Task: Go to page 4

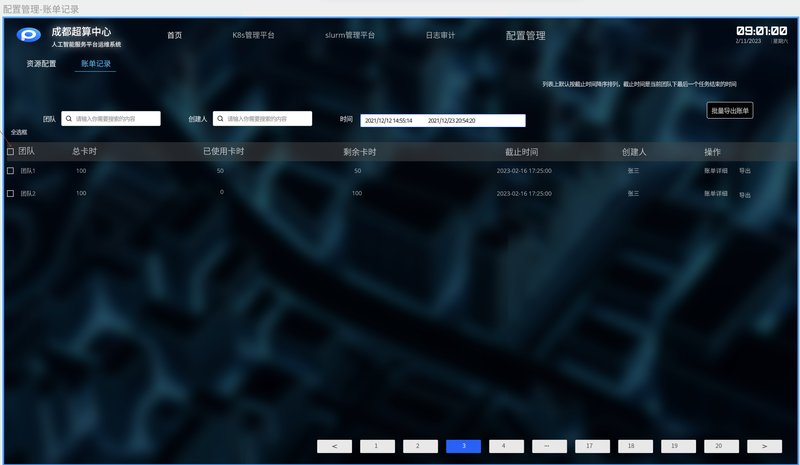Action: (506, 446)
